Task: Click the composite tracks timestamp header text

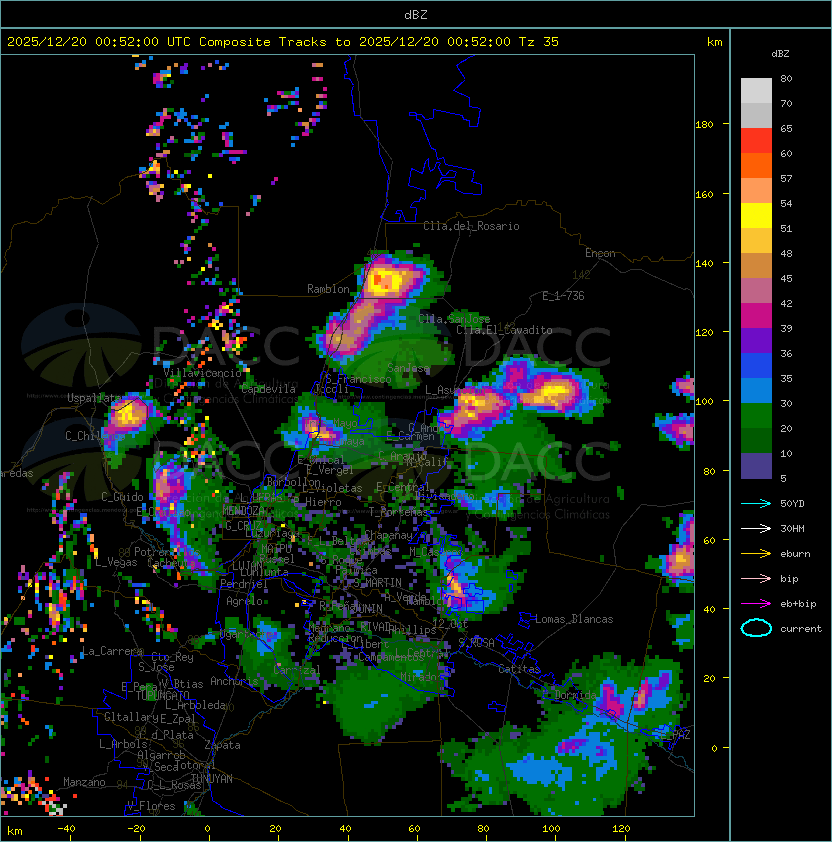Action: coord(283,41)
